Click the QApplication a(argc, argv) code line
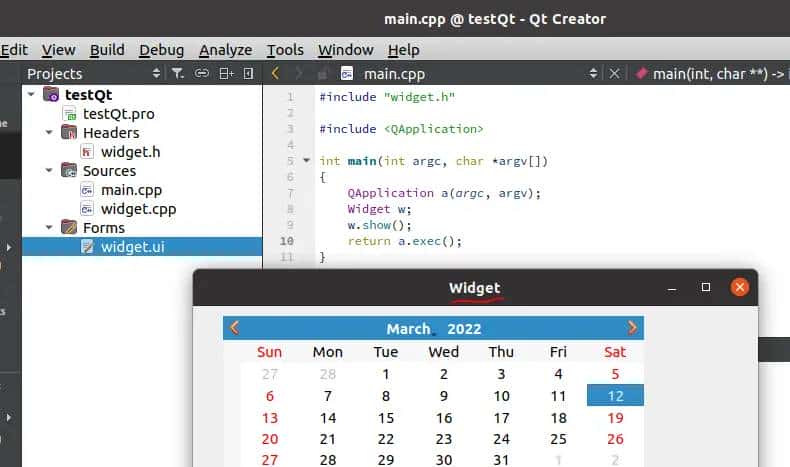The image size is (790, 467). pos(444,193)
